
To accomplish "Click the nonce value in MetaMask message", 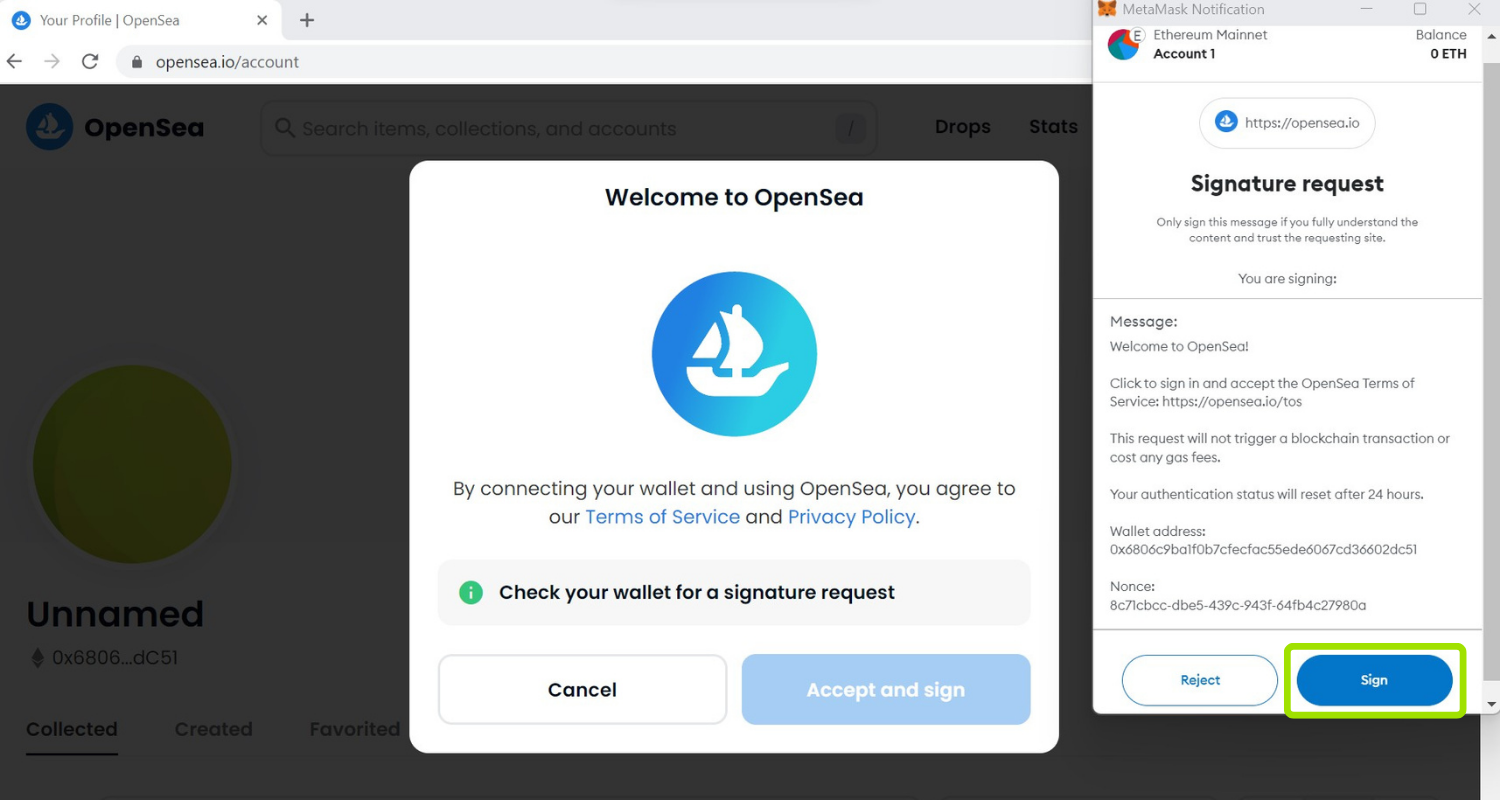I will (1238, 605).
